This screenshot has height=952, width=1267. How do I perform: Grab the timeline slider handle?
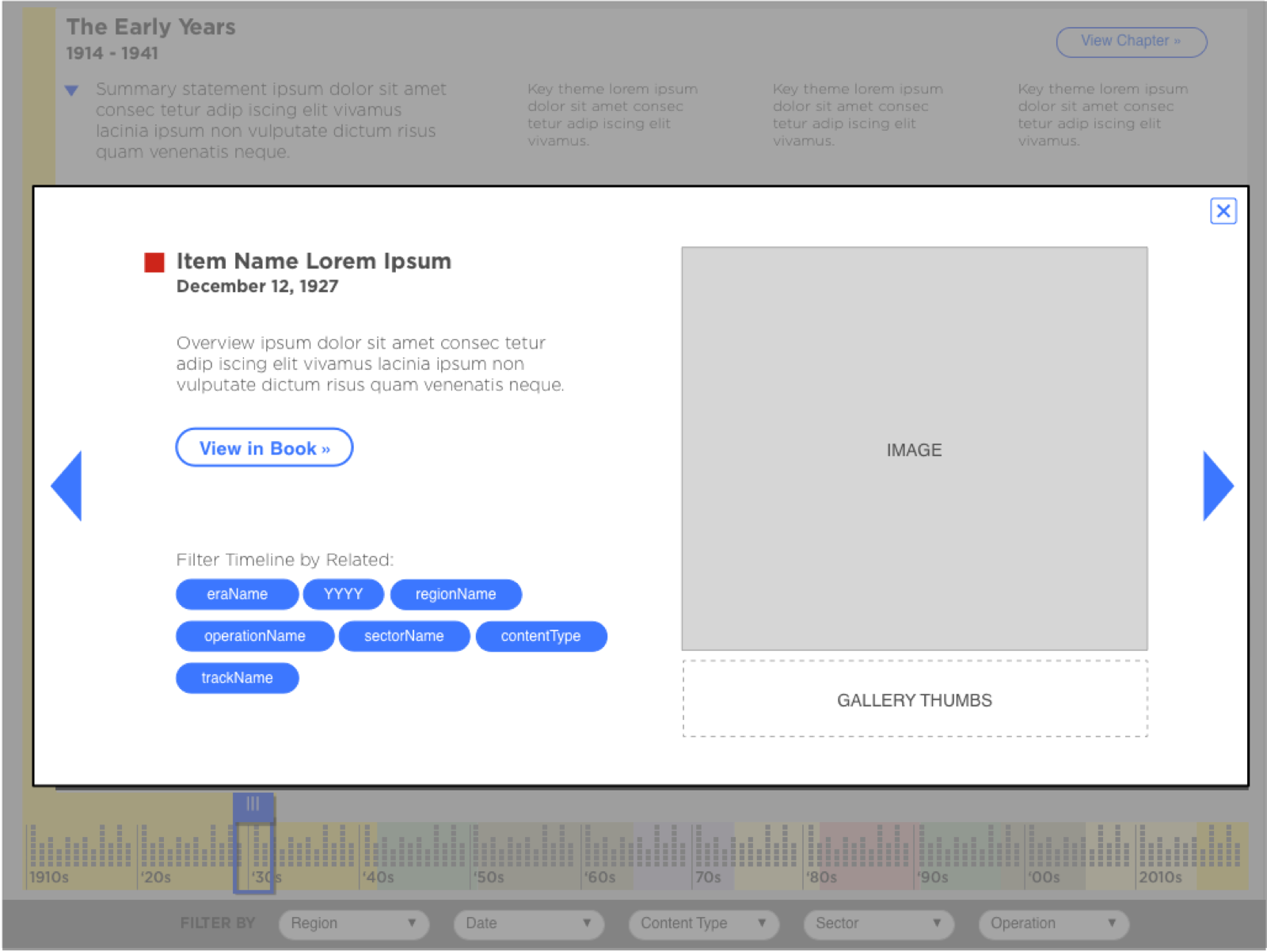[253, 805]
